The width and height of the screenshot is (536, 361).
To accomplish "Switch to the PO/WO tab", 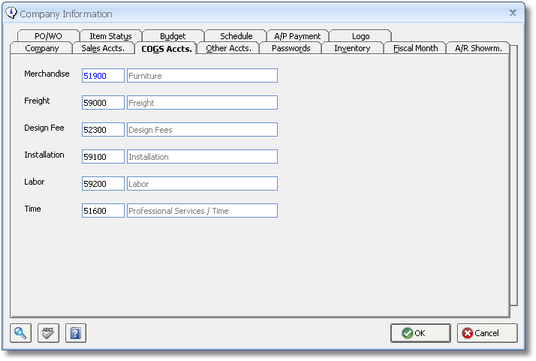I will [48, 36].
